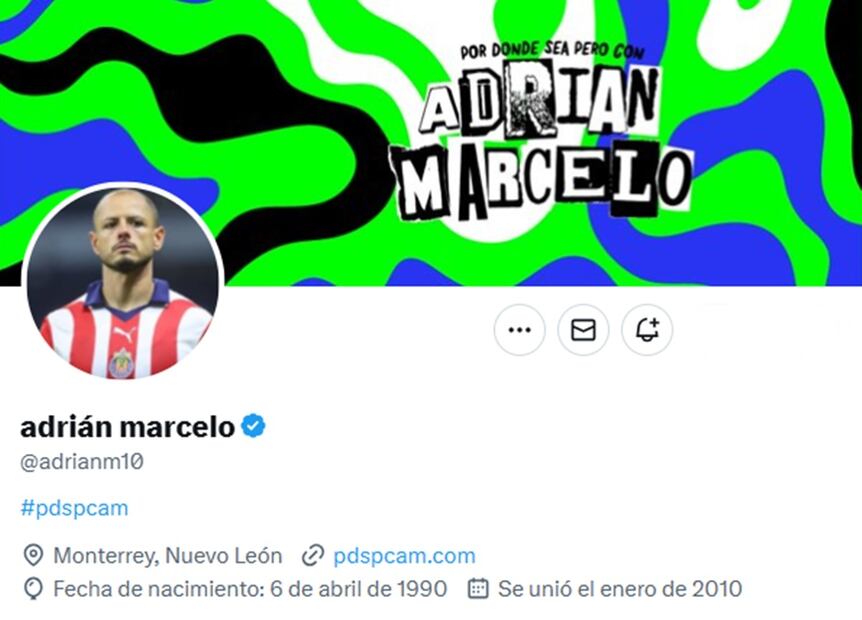
Task: Visit the pdspcam.com website link
Action: pos(405,556)
